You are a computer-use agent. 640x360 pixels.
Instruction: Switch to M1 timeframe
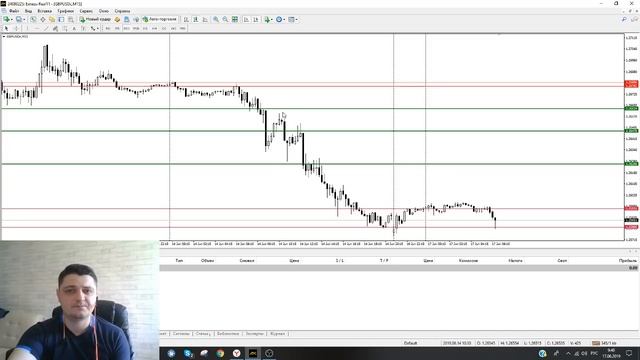tap(108, 29)
